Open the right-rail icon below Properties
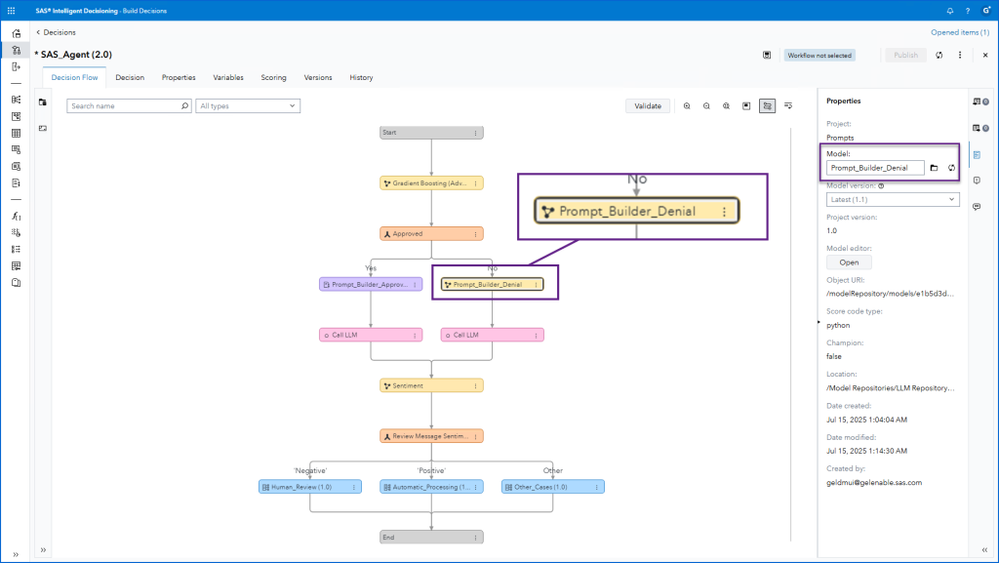 [977, 181]
